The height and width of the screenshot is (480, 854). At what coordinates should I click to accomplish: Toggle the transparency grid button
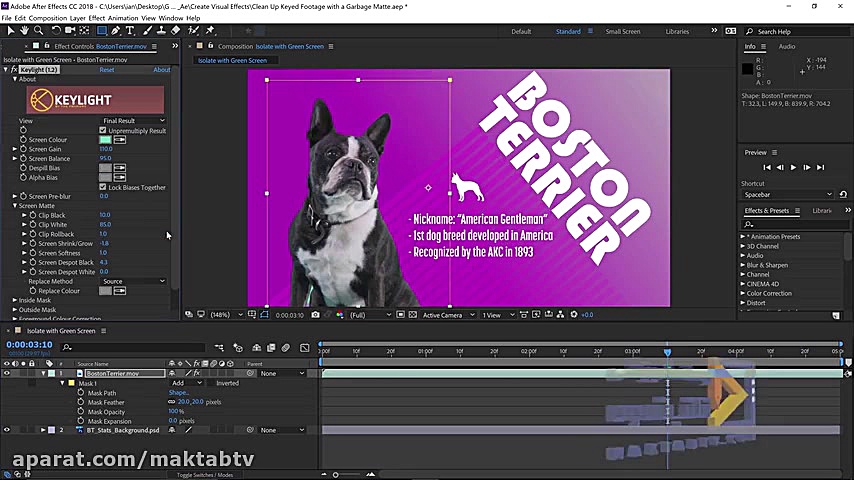click(x=413, y=315)
